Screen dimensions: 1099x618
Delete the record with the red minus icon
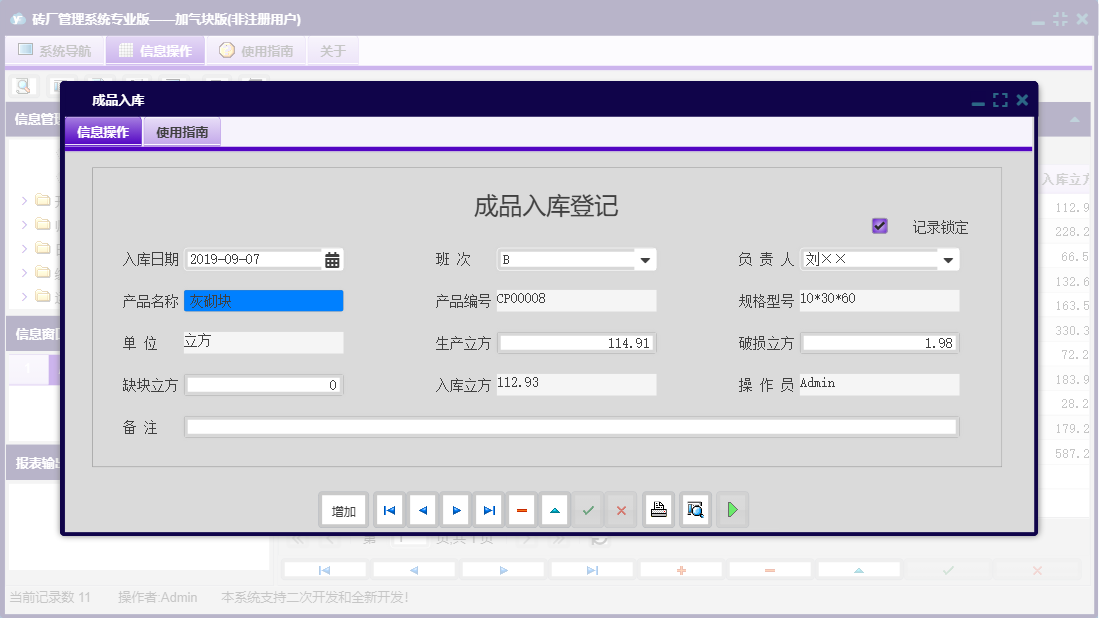(521, 509)
